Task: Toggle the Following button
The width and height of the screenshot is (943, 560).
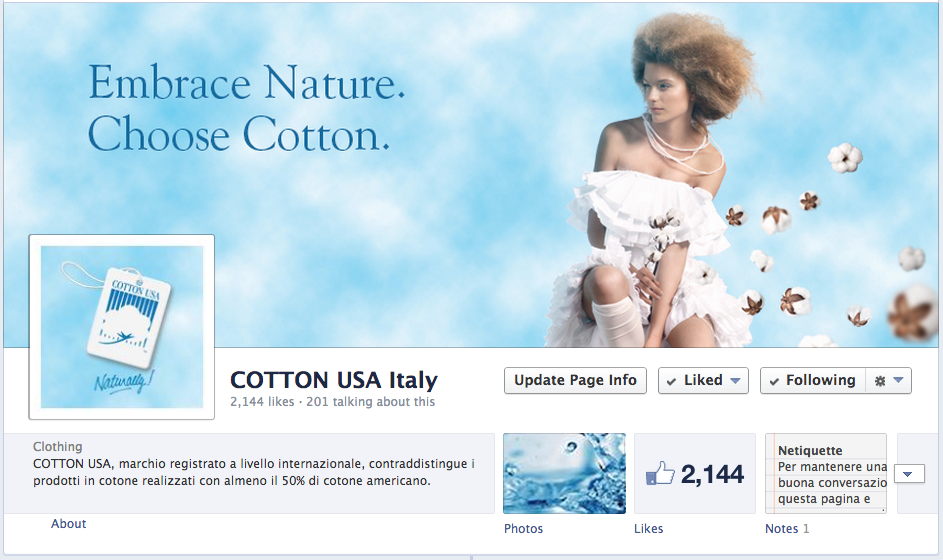Action: pyautogui.click(x=813, y=381)
